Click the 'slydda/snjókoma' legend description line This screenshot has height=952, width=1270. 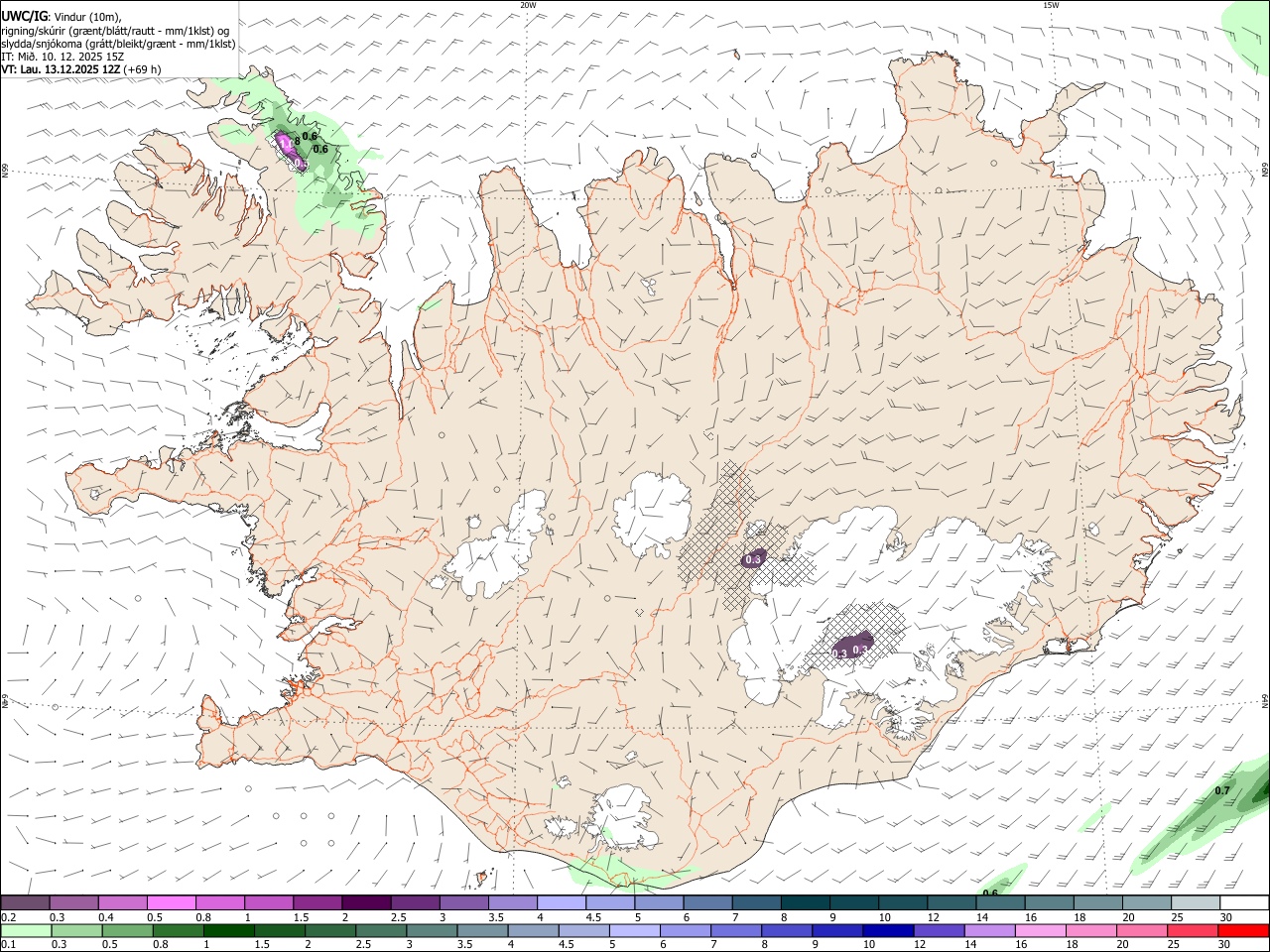coord(118,44)
